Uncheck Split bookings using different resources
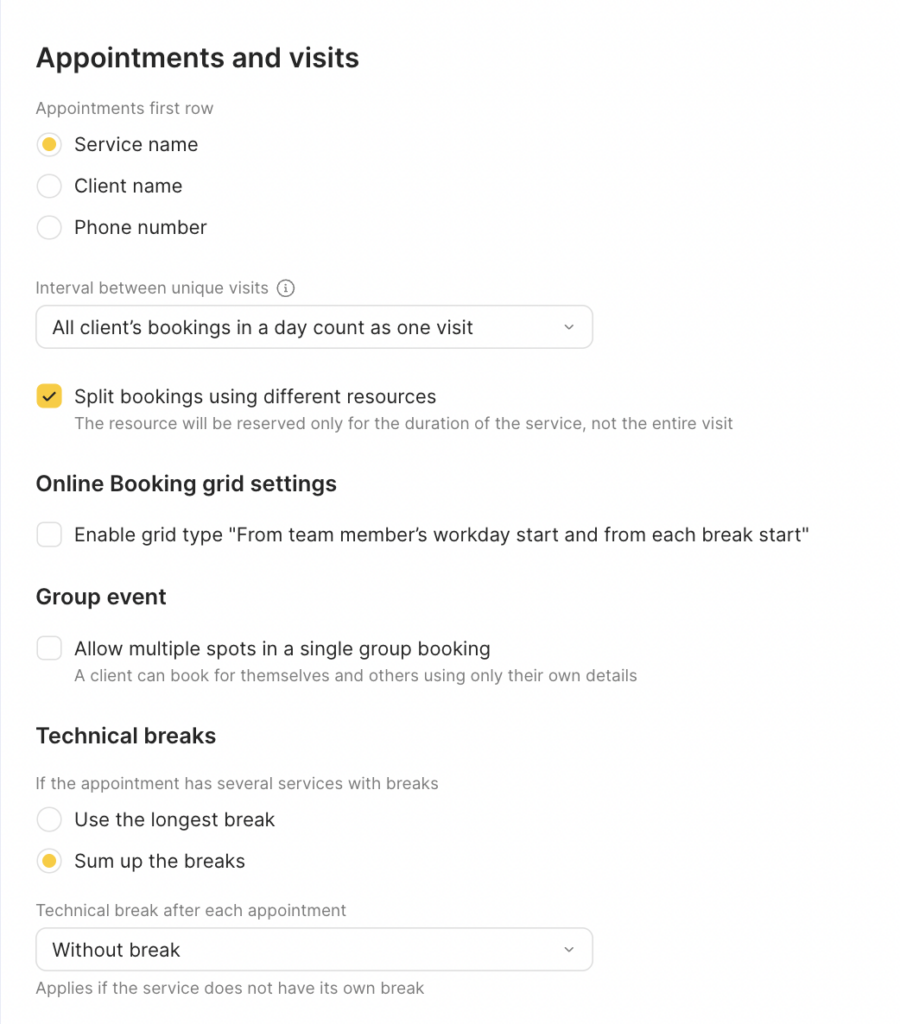This screenshot has width=900, height=1024. (49, 396)
